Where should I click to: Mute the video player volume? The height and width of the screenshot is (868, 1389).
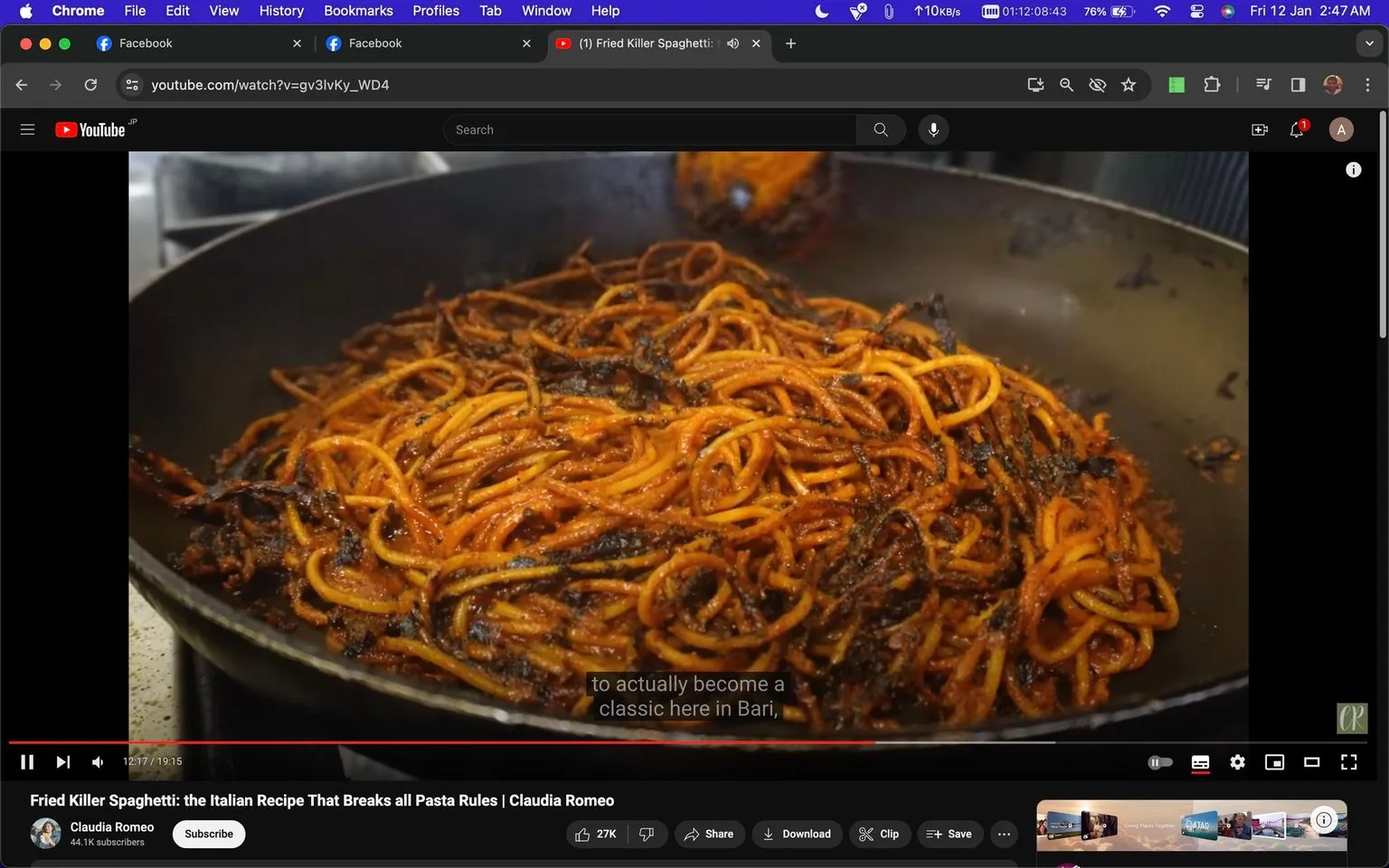tap(97, 761)
